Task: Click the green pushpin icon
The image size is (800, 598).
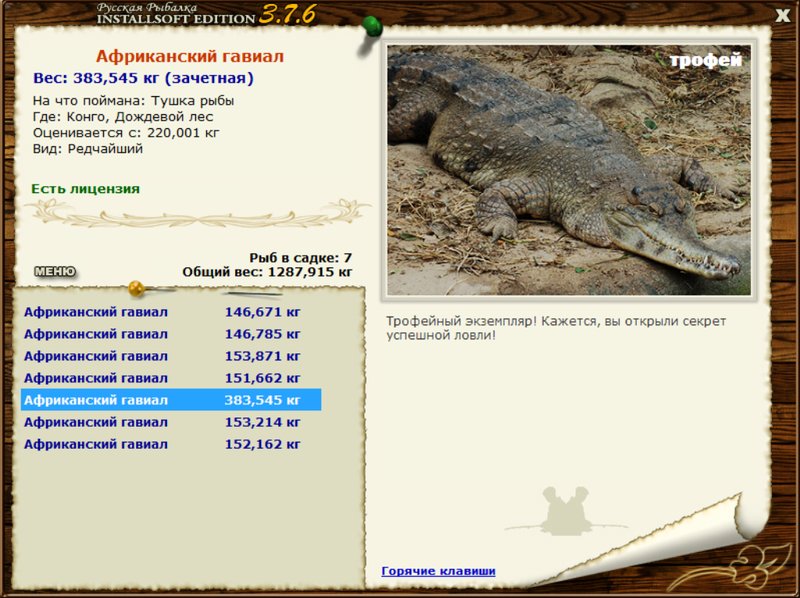Action: [x=372, y=27]
